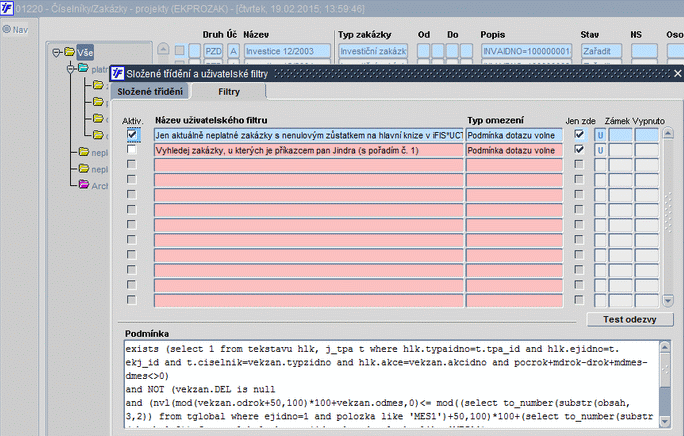Click the dialog's iF logo icon
The width and height of the screenshot is (684, 436).
tap(118, 73)
